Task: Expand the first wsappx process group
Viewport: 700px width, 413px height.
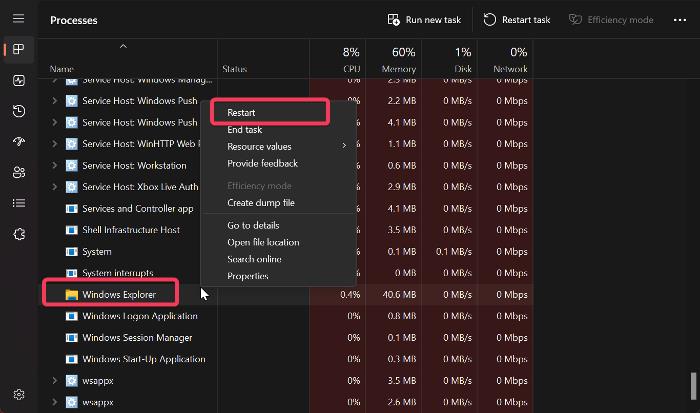Action: coord(54,380)
